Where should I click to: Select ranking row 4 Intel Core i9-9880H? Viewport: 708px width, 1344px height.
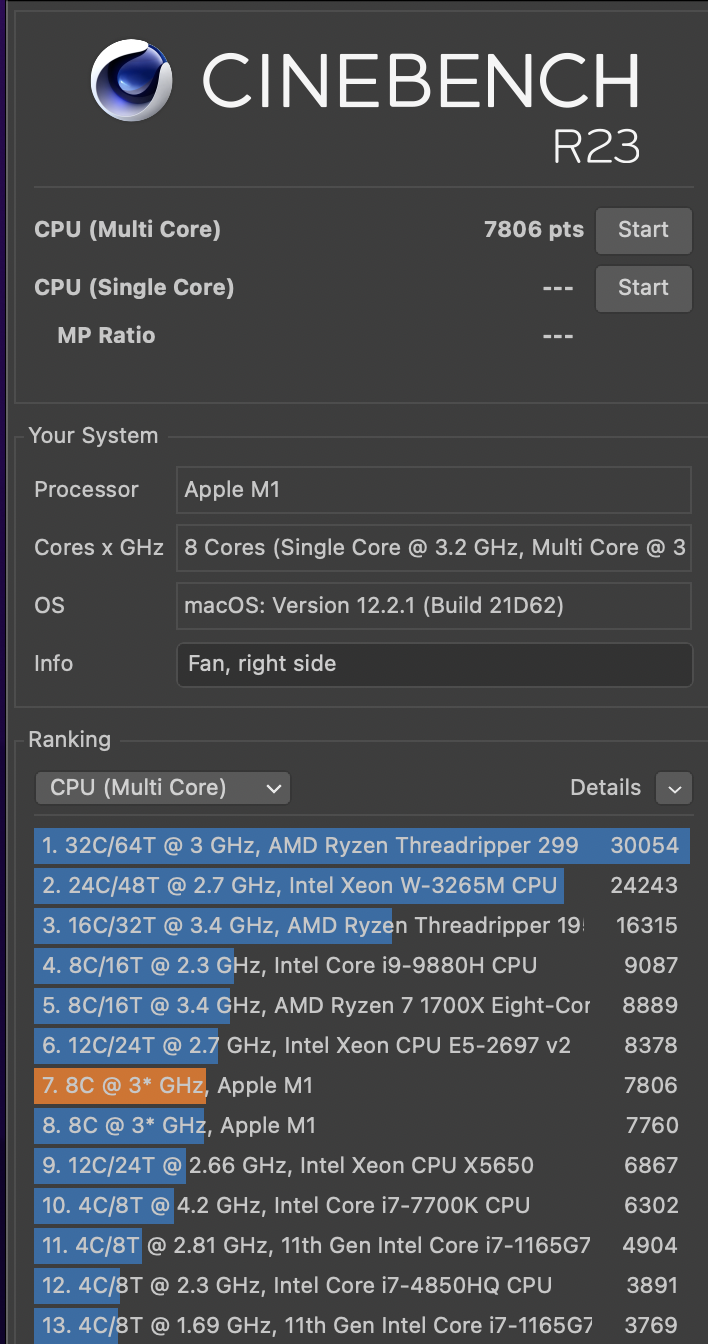coord(362,966)
